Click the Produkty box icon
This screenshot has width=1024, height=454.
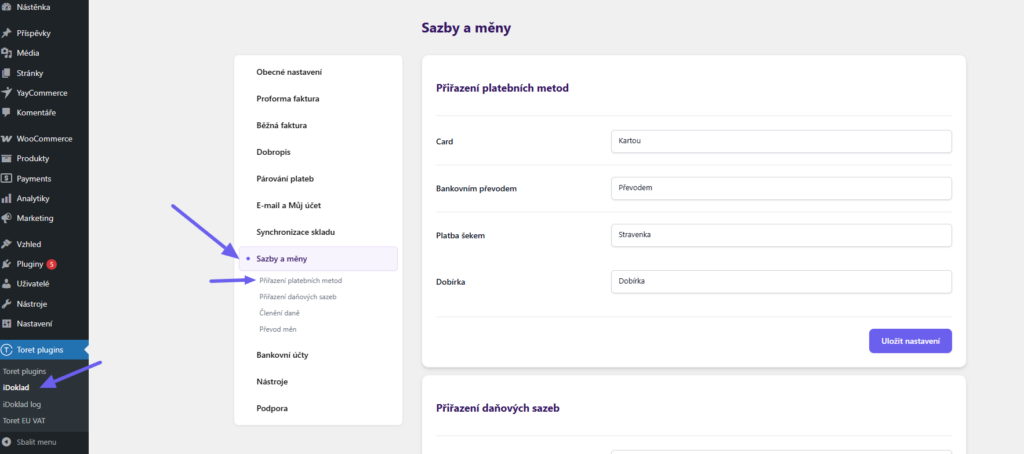click(7, 158)
